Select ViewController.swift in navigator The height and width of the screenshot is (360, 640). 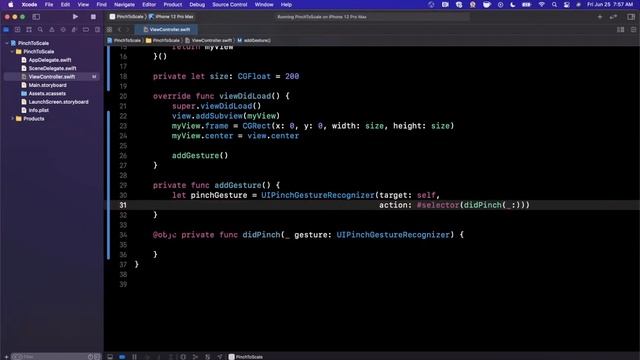click(x=51, y=77)
